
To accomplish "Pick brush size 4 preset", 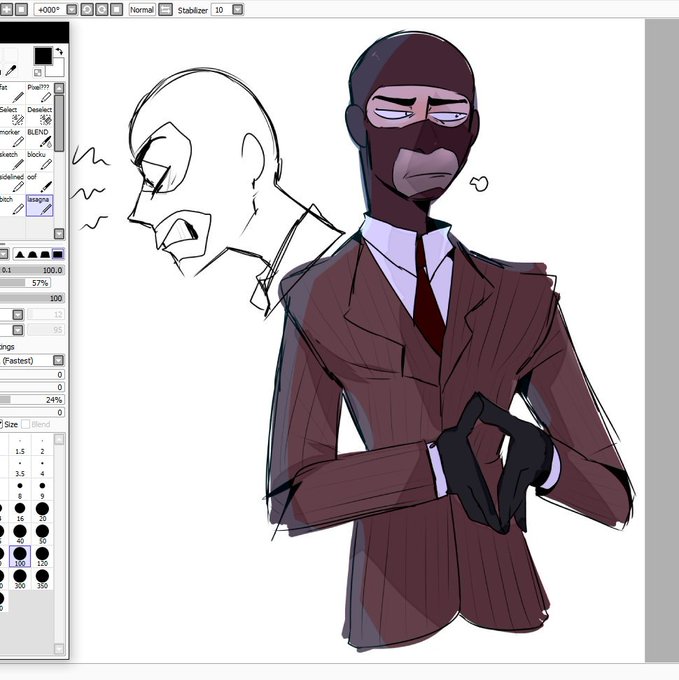I will (x=42, y=467).
